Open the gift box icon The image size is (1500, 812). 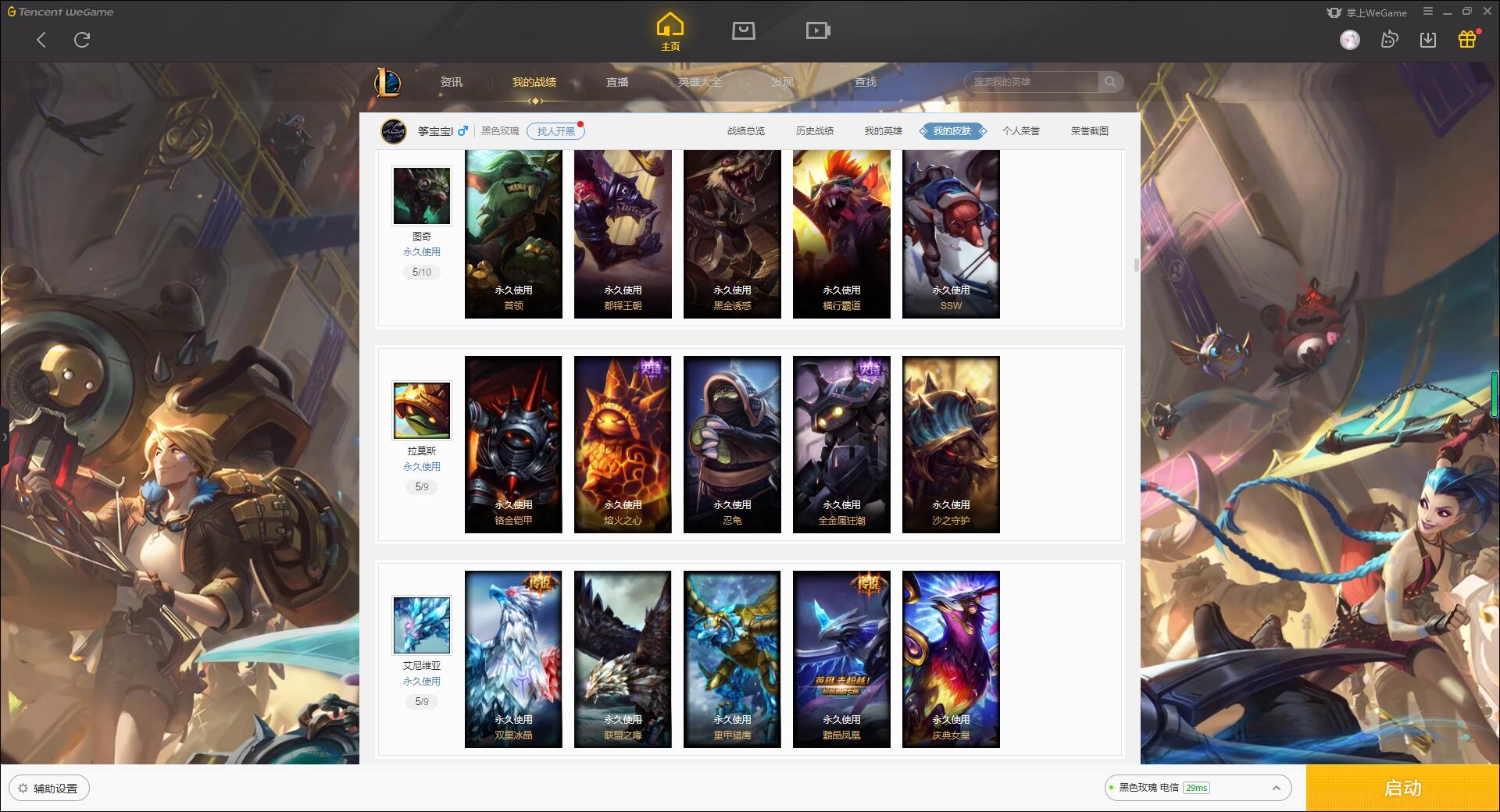(x=1467, y=40)
